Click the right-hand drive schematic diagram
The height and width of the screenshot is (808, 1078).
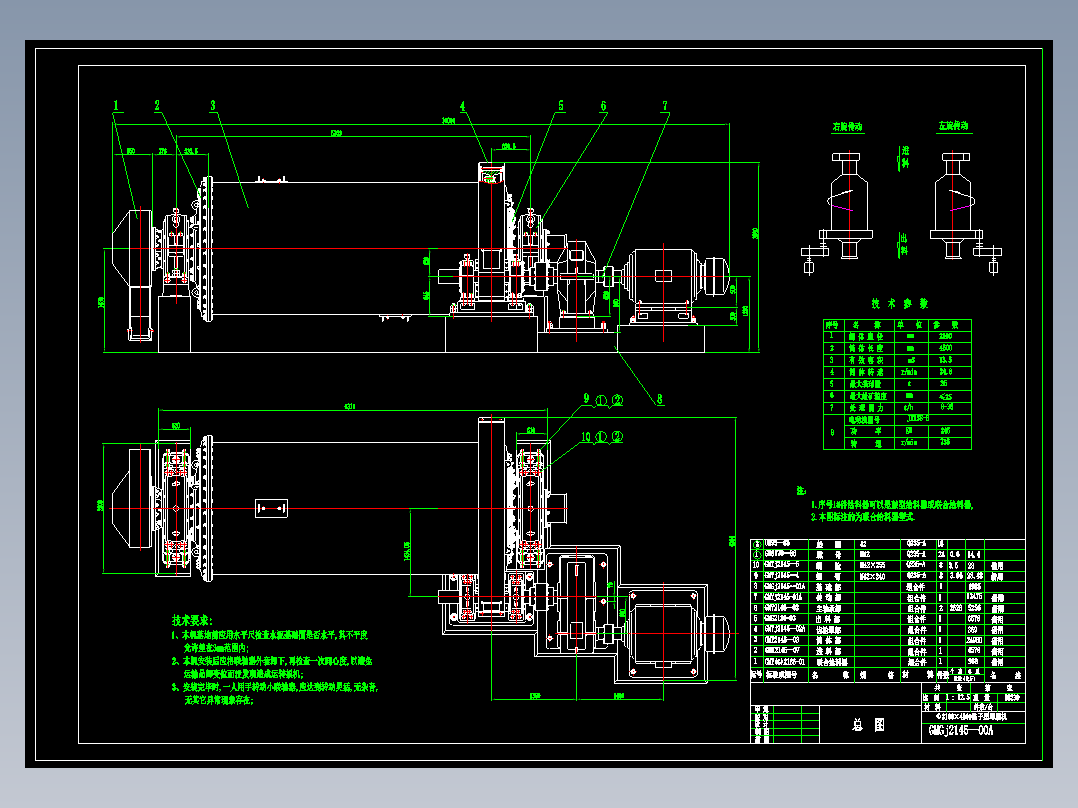click(x=837, y=213)
